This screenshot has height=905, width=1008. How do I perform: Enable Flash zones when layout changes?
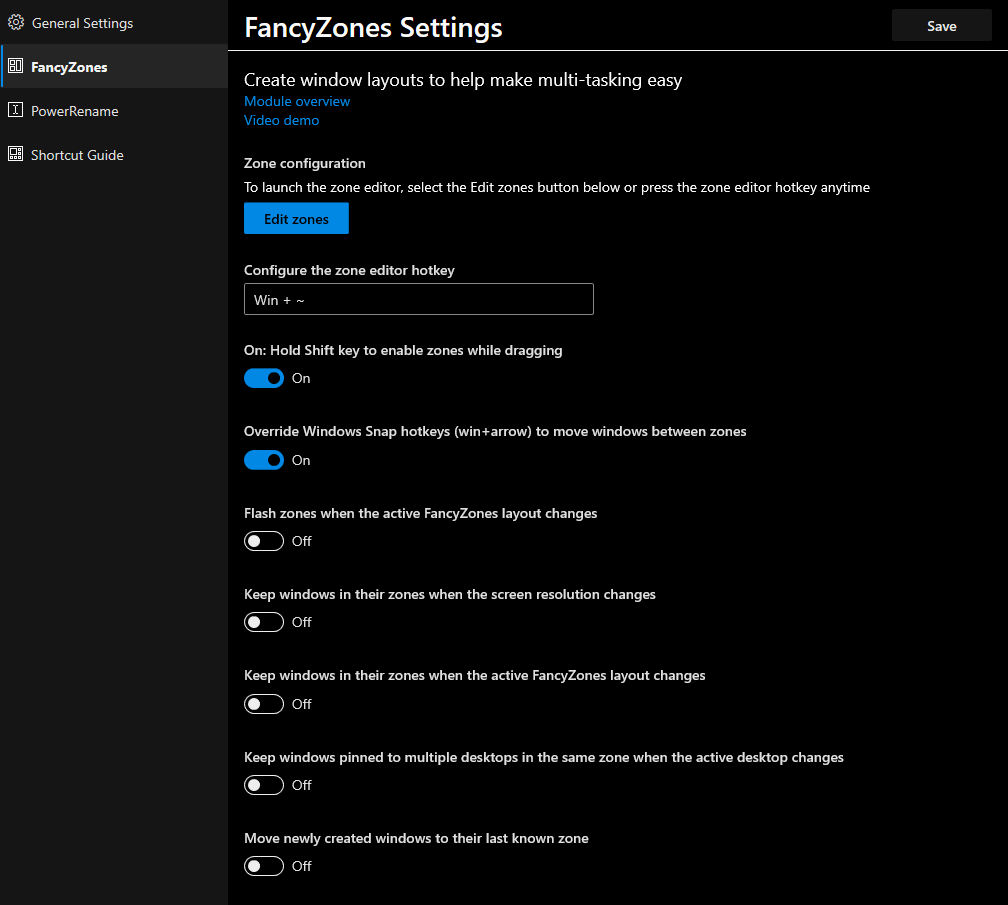[x=264, y=541]
